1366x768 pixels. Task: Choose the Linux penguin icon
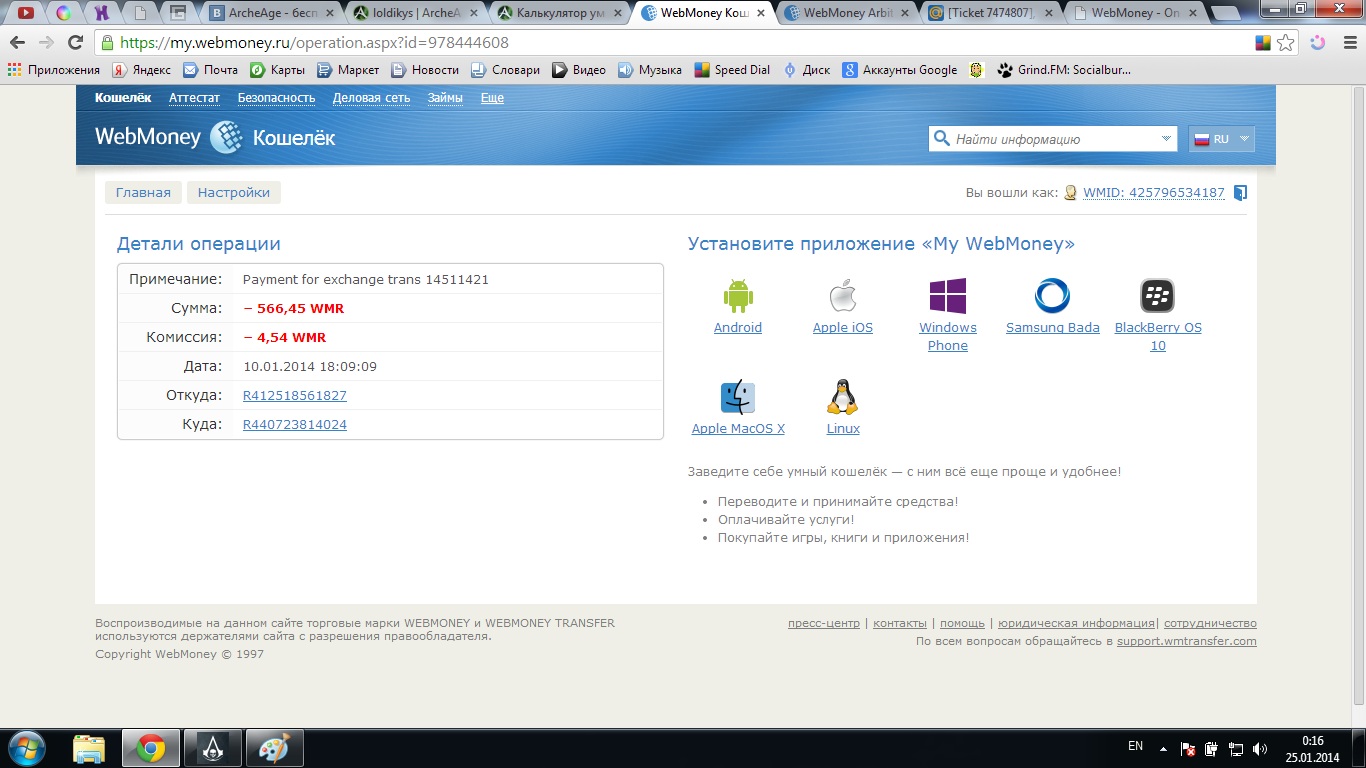coord(843,397)
